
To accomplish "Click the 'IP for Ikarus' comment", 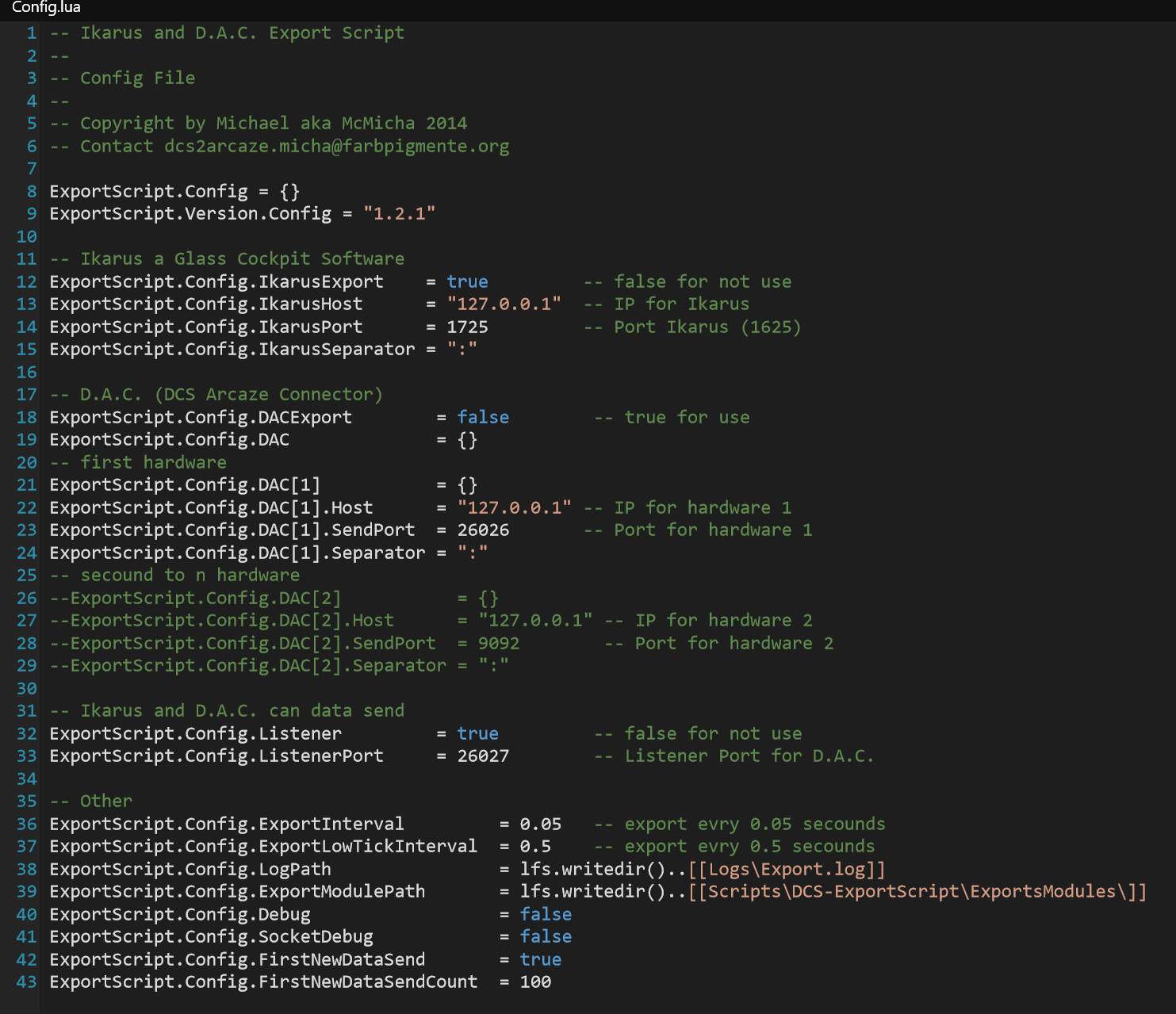I will [x=682, y=304].
